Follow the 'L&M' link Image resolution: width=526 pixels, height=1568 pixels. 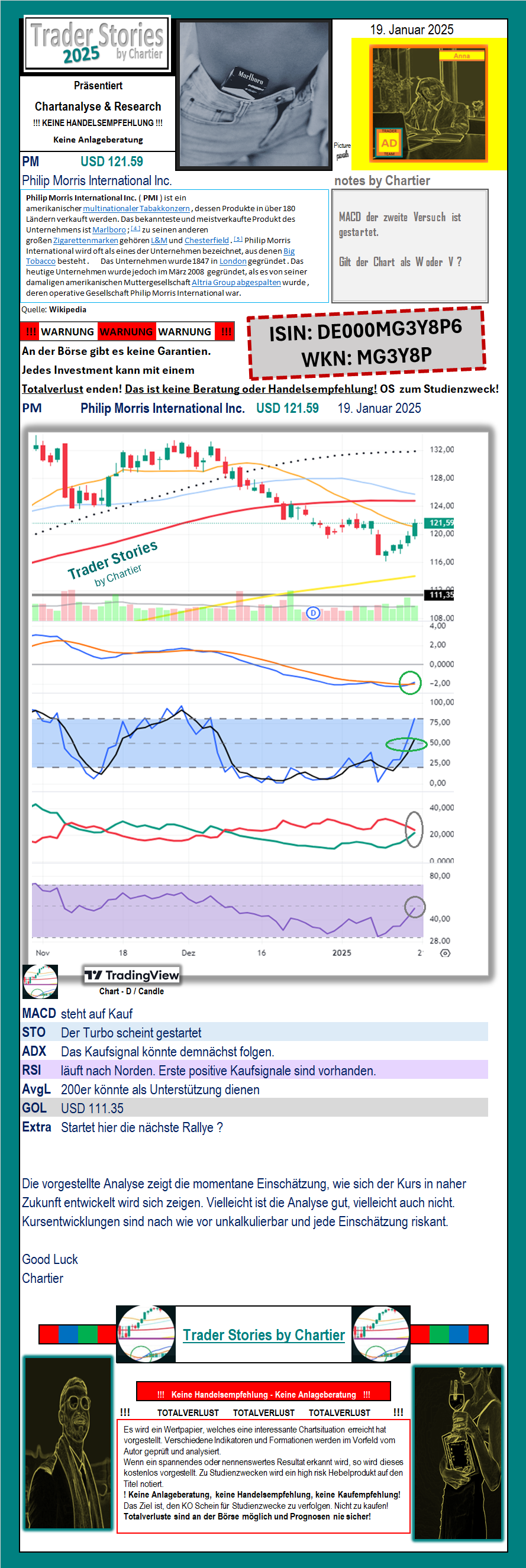[x=159, y=241]
